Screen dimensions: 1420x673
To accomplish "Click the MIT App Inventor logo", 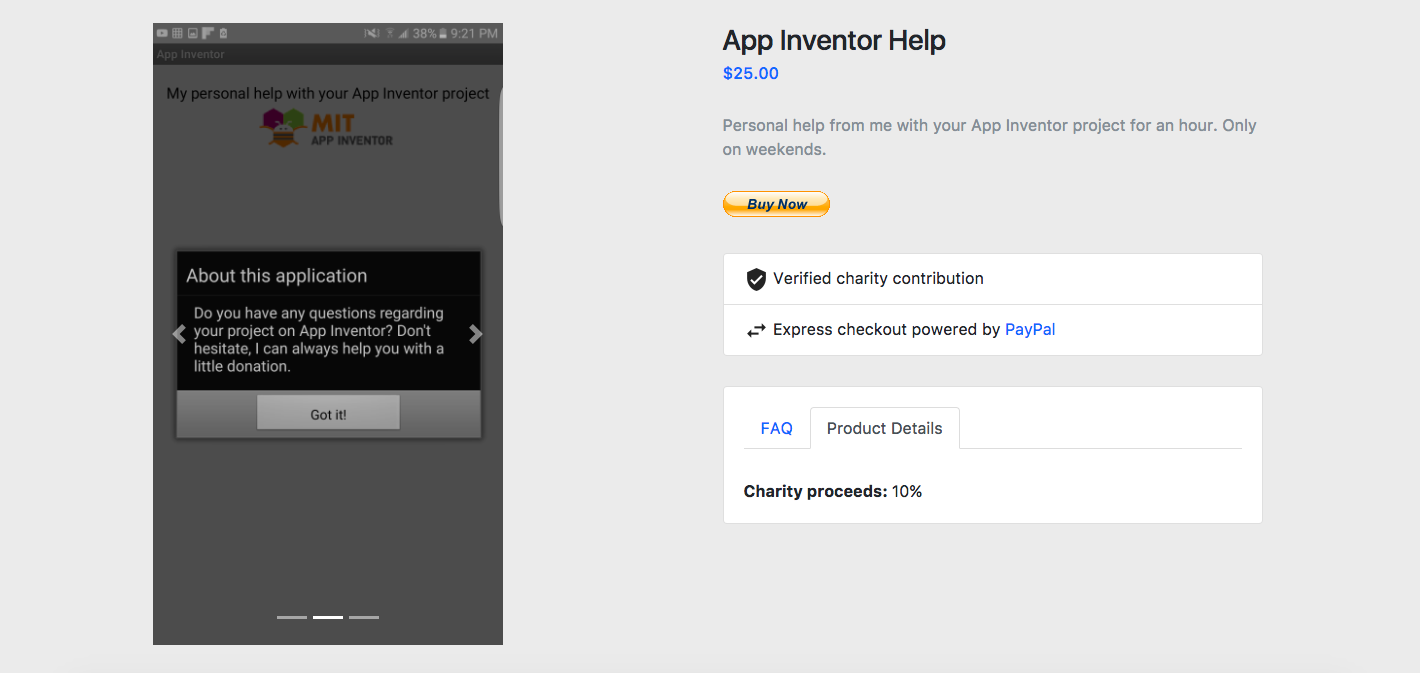I will tap(326, 128).
